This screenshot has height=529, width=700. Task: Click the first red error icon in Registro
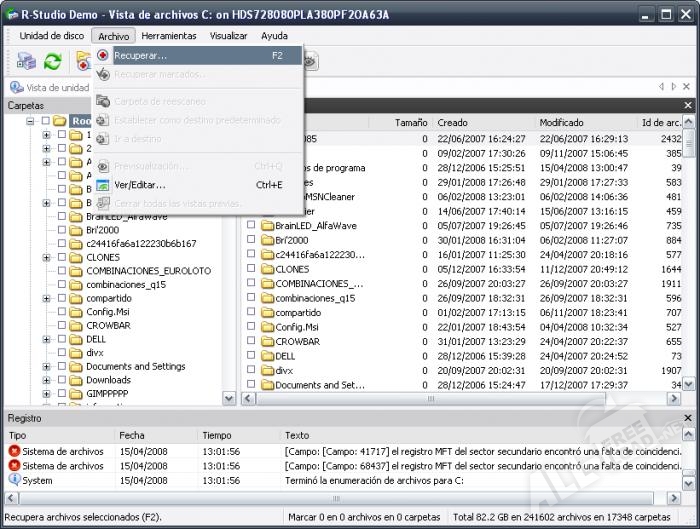[14, 451]
